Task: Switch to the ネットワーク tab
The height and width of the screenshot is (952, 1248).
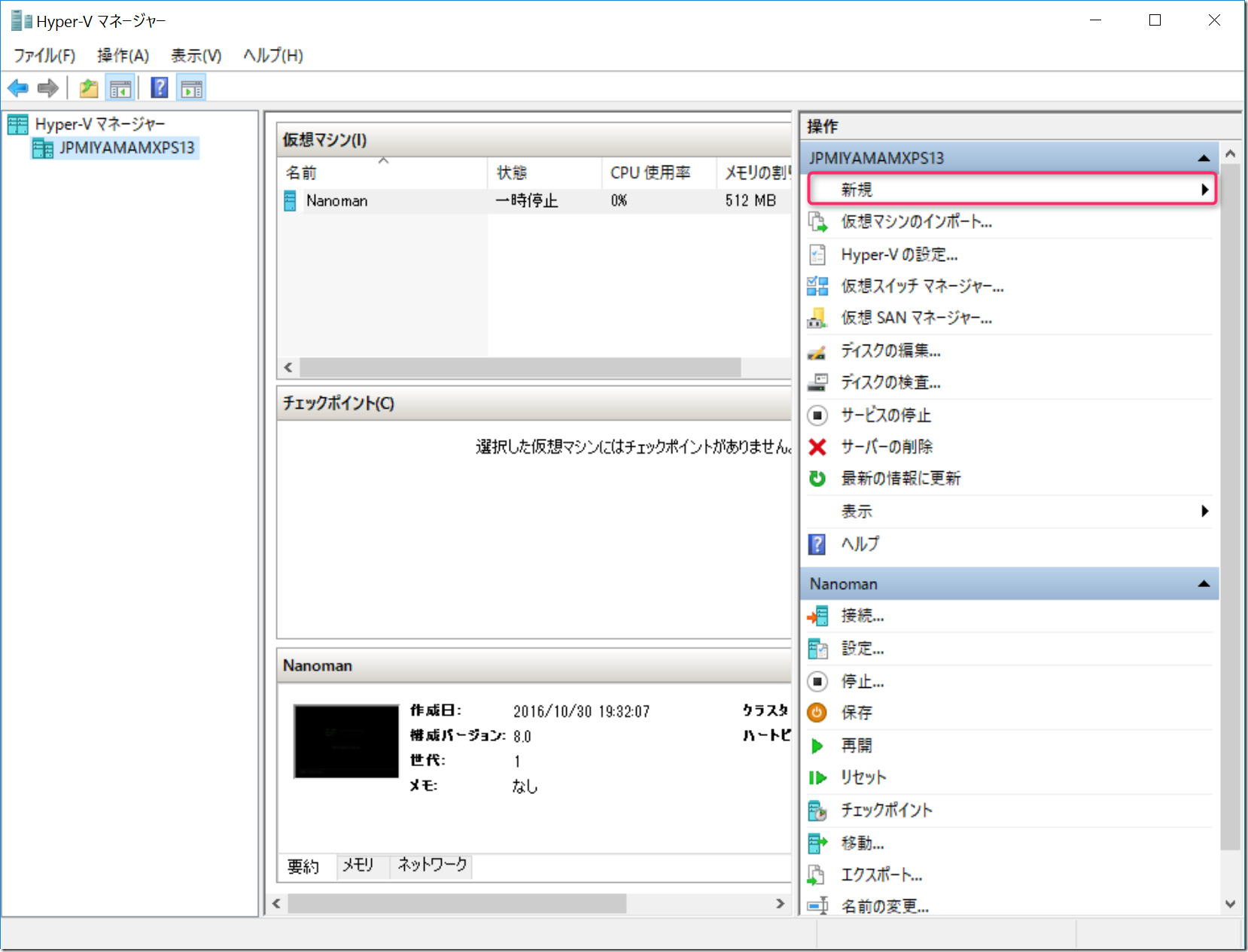Action: click(432, 865)
